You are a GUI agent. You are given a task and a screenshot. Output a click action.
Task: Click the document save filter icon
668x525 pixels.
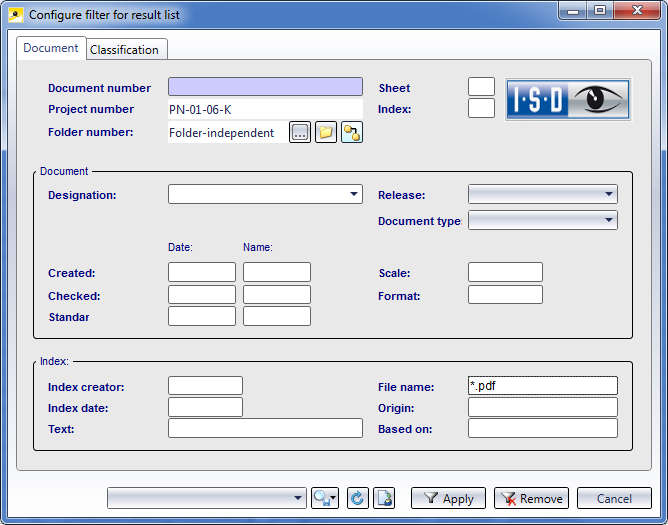pos(384,498)
